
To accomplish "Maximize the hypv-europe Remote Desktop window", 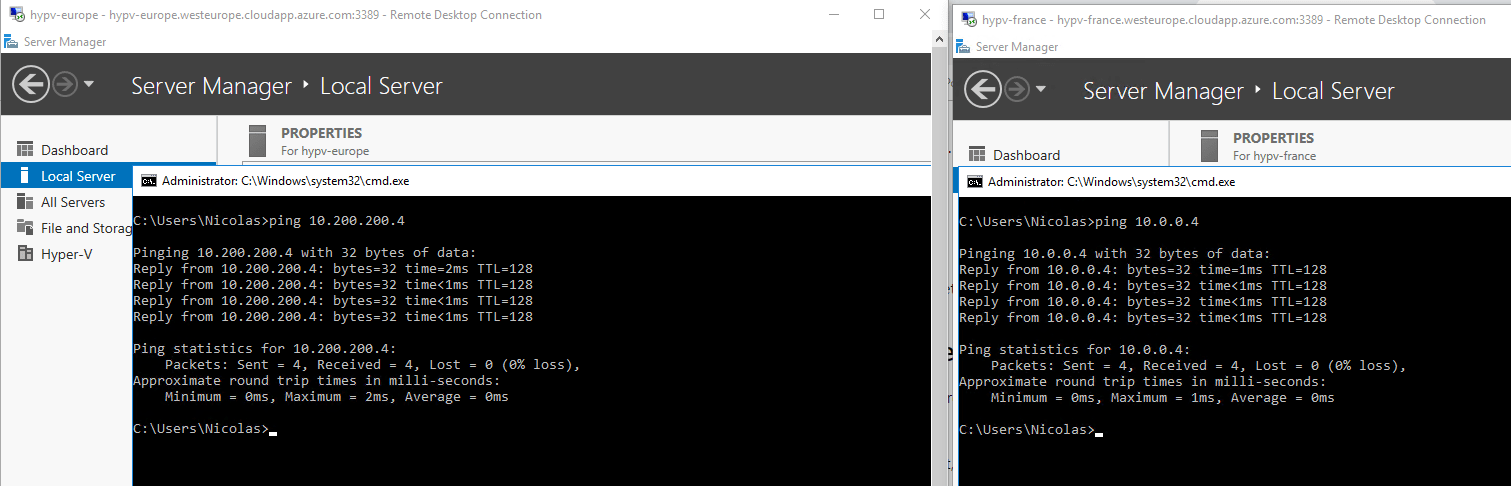I will 878,15.
